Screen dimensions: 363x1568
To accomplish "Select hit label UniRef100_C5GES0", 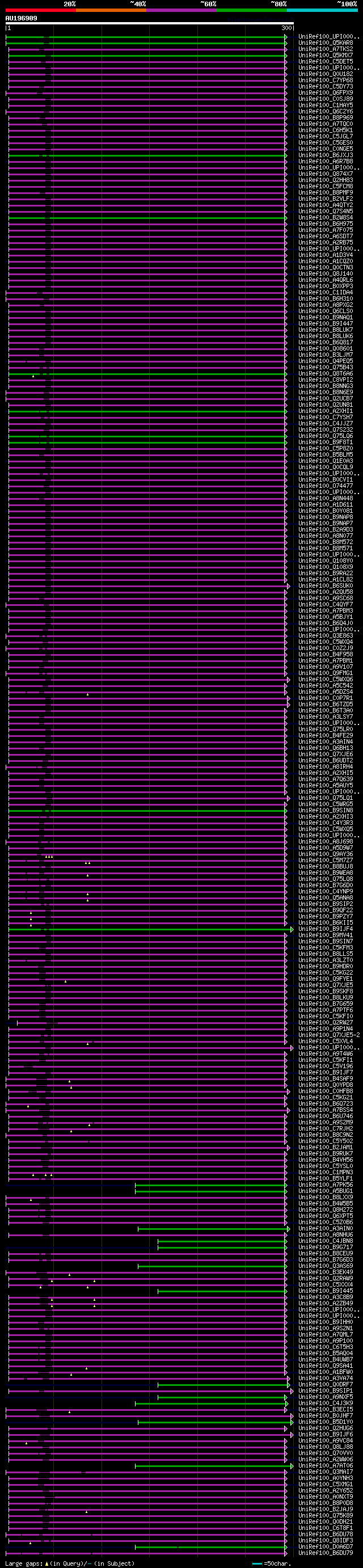I will 326,143.
